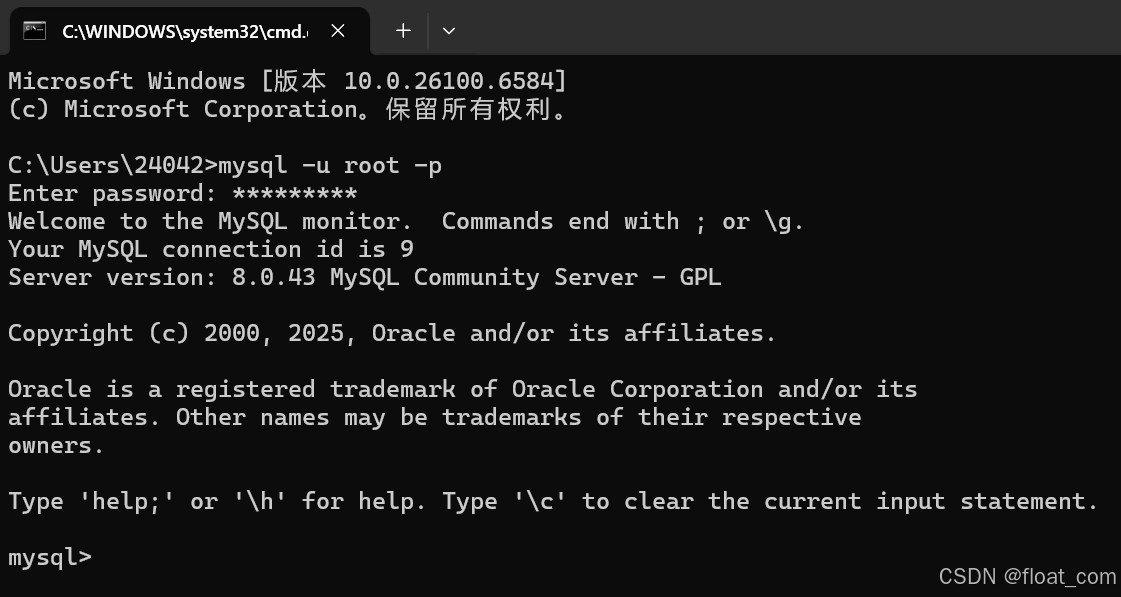
Task: Close the cmd.exe tab
Action: (338, 31)
